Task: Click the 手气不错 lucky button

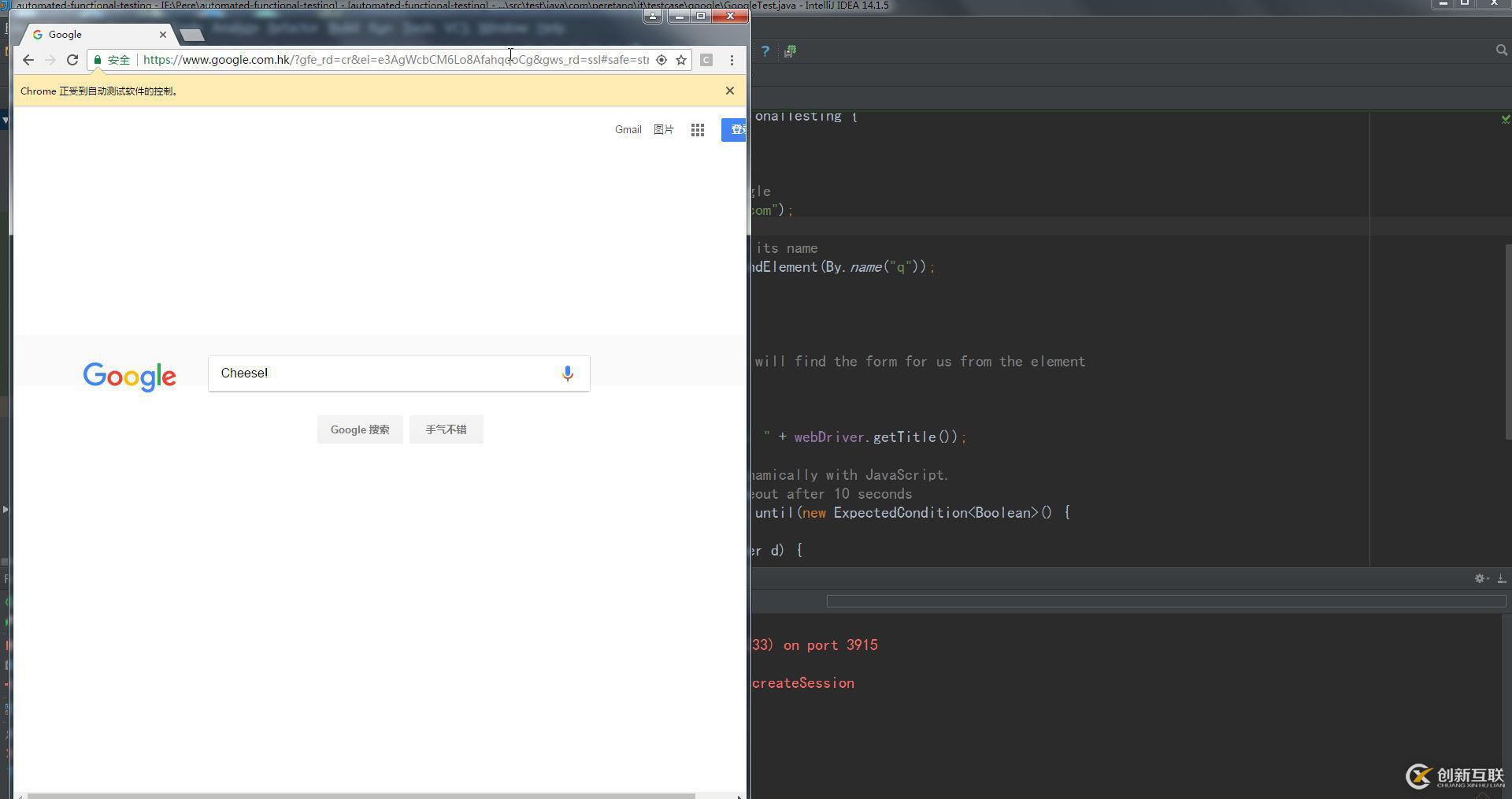Action: [x=447, y=429]
